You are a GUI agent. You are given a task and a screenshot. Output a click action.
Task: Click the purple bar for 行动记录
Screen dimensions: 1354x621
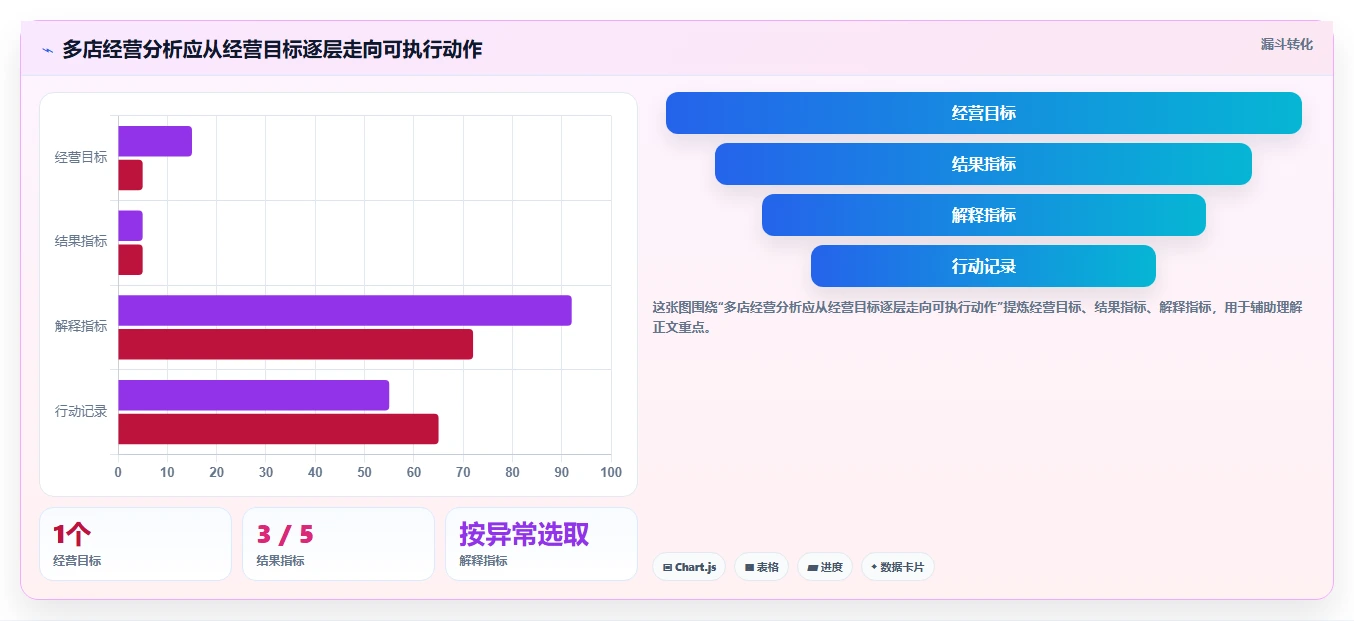pyautogui.click(x=253, y=395)
